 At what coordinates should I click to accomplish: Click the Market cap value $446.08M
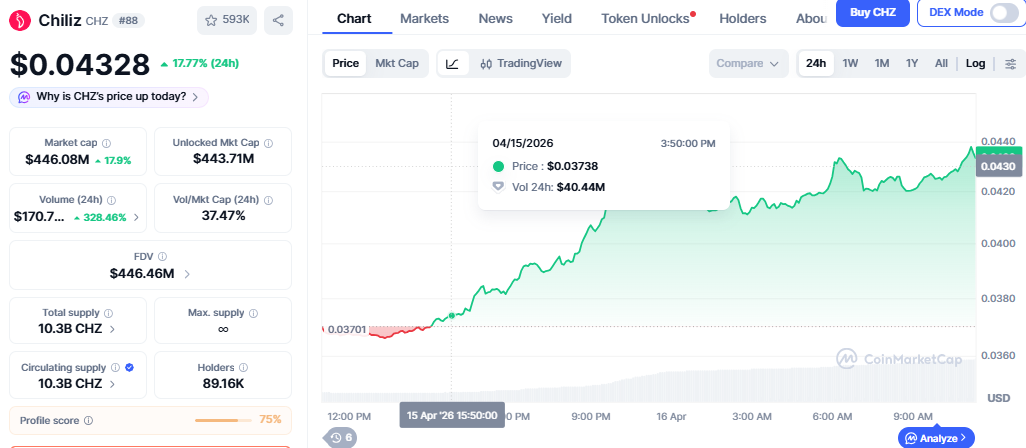coord(57,160)
